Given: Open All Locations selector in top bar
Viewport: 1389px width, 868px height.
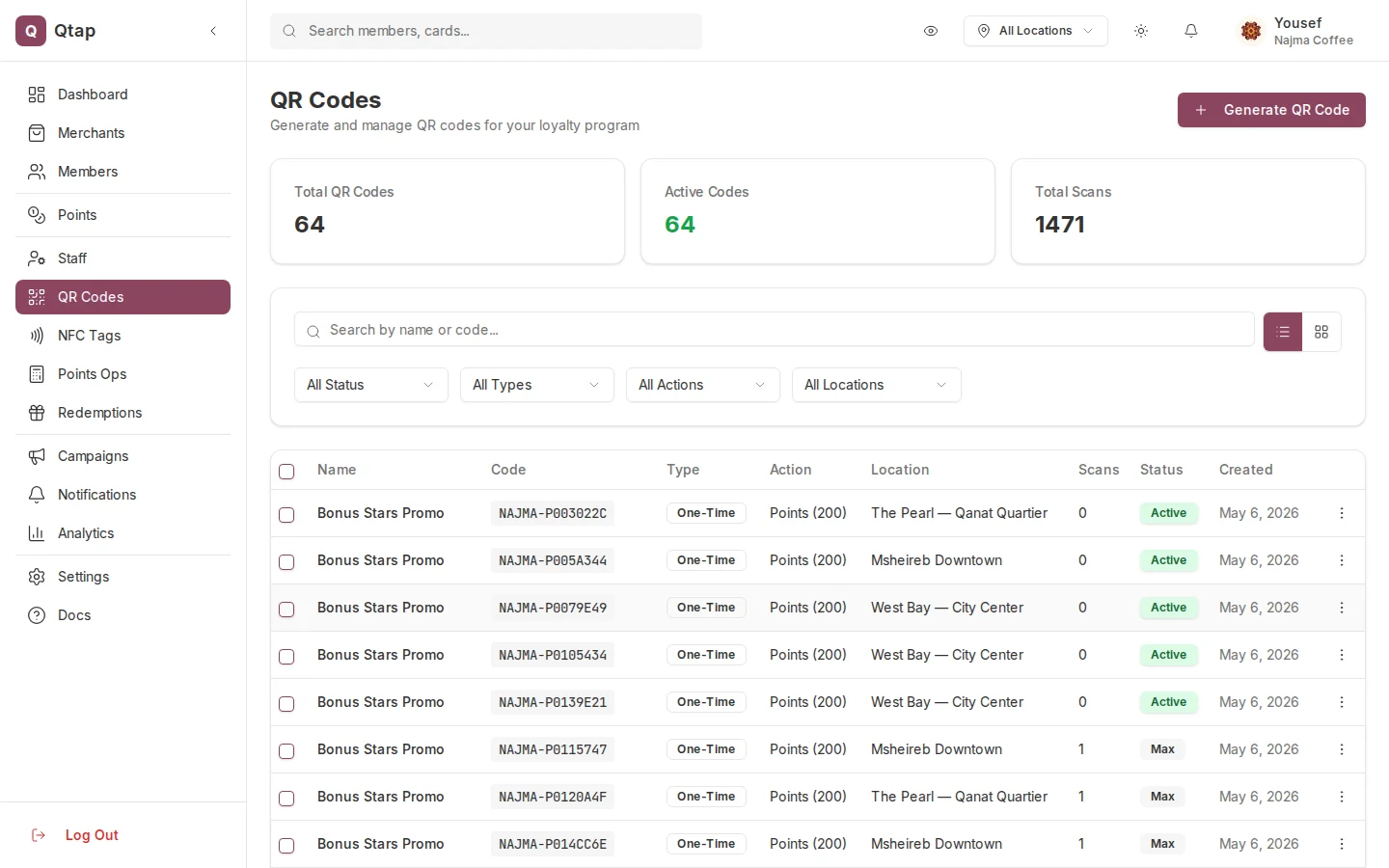Looking at the screenshot, I should [1036, 31].
